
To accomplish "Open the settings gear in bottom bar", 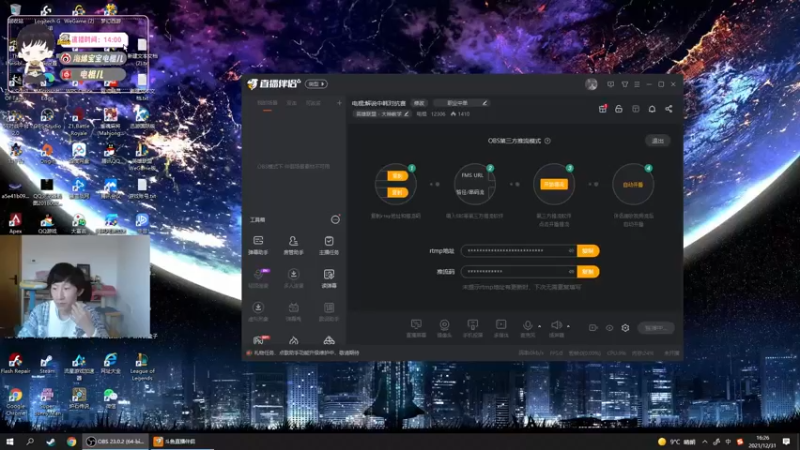I will click(x=625, y=328).
